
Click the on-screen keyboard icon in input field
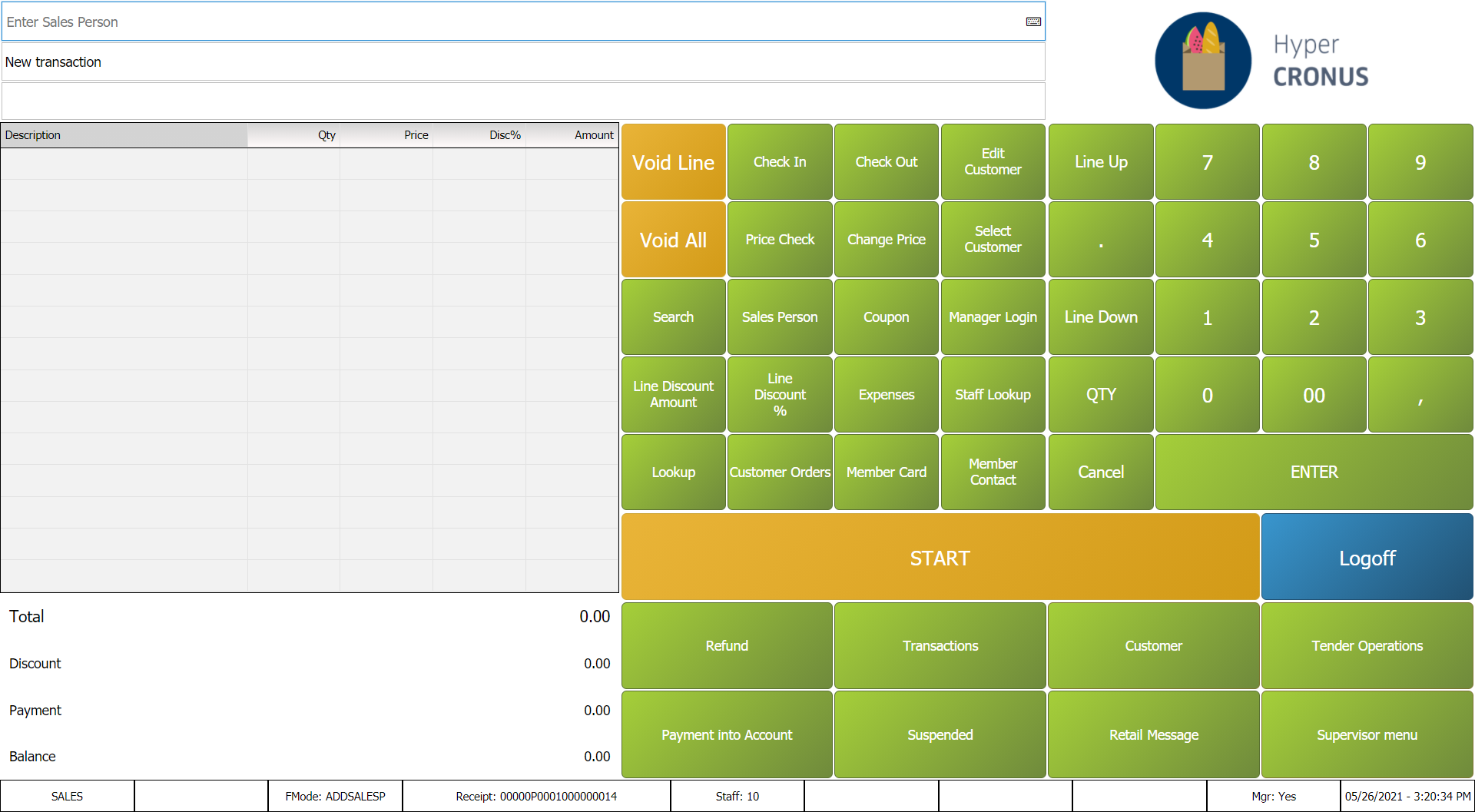[1033, 22]
